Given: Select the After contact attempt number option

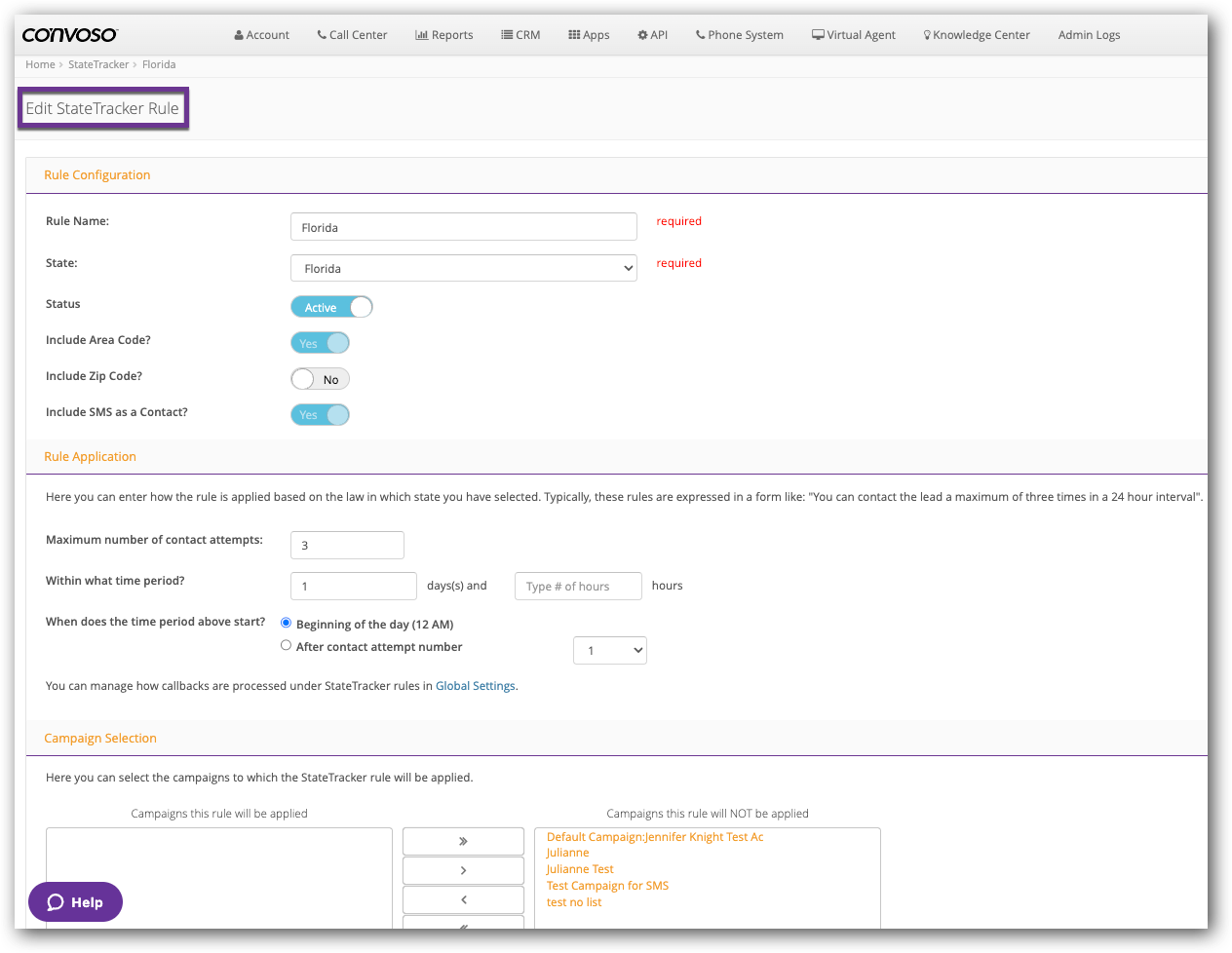Looking at the screenshot, I should point(286,645).
